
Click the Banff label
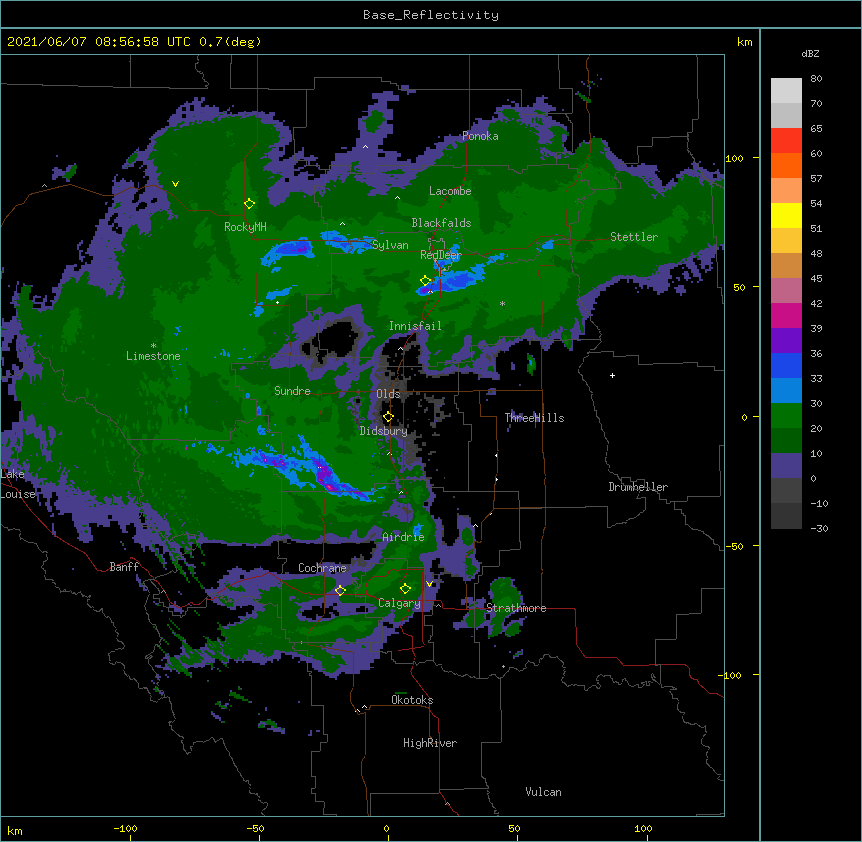coord(124,567)
